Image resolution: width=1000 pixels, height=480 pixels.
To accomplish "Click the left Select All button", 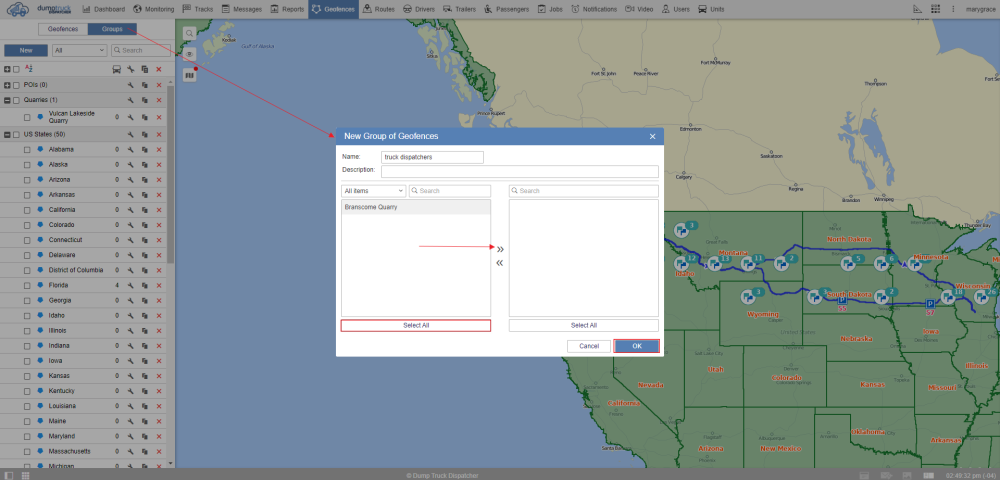I will 415,325.
